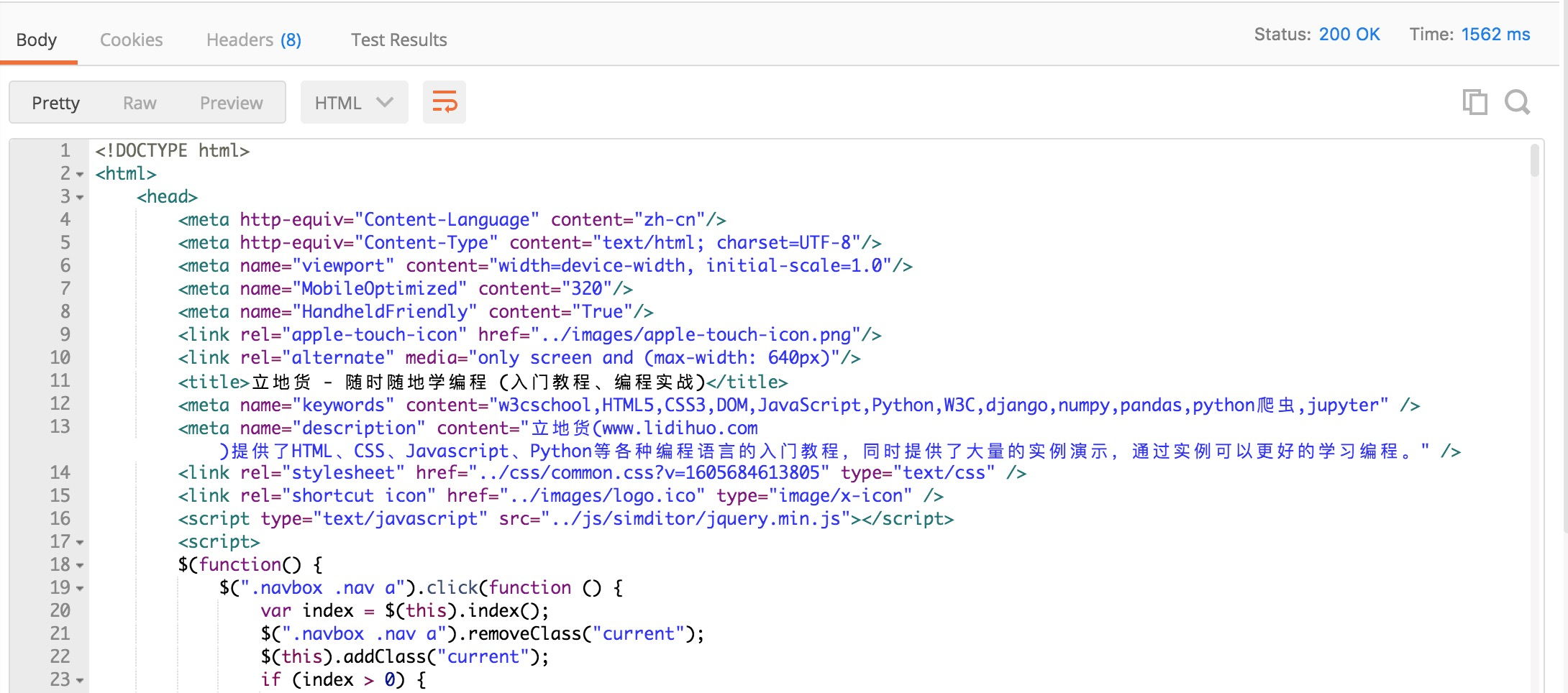This screenshot has height=693, width=1568.
Task: Click the 1562 ms time value
Action: (1495, 35)
